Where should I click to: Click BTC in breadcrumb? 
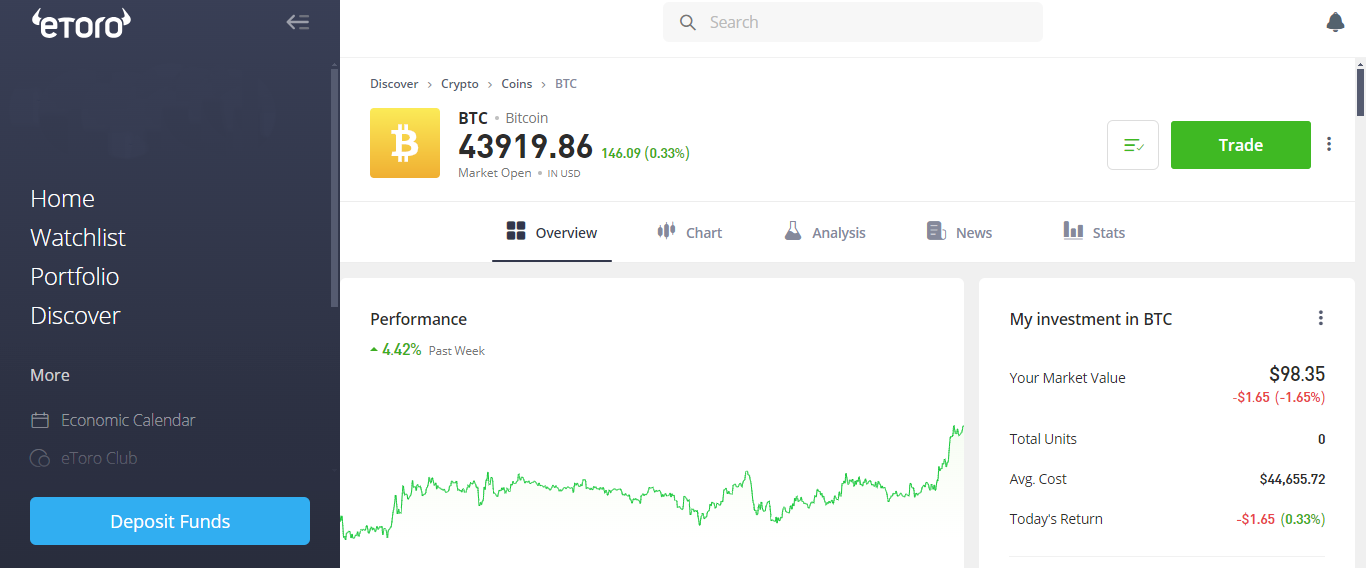[x=566, y=84]
